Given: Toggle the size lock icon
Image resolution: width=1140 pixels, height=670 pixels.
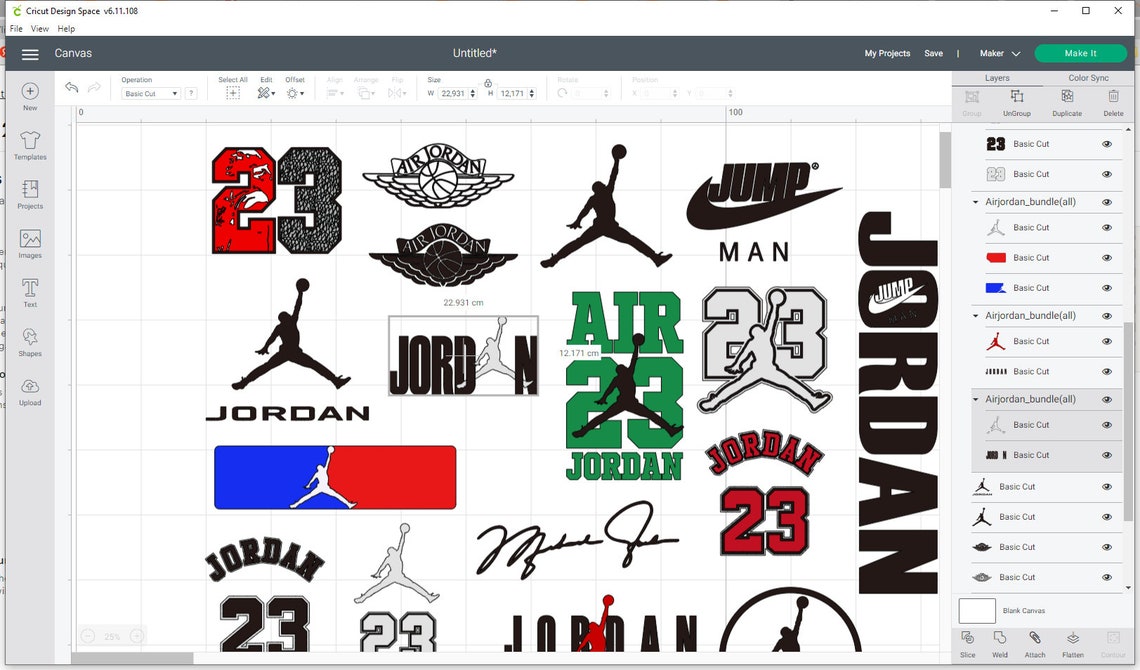Looking at the screenshot, I should point(488,83).
